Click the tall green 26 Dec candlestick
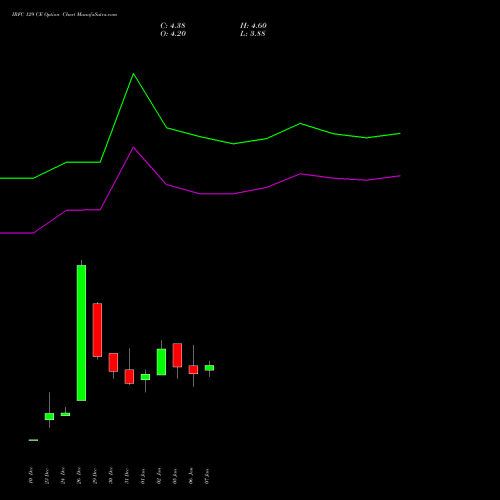Viewport: 500px width, 500px height. (x=81, y=333)
